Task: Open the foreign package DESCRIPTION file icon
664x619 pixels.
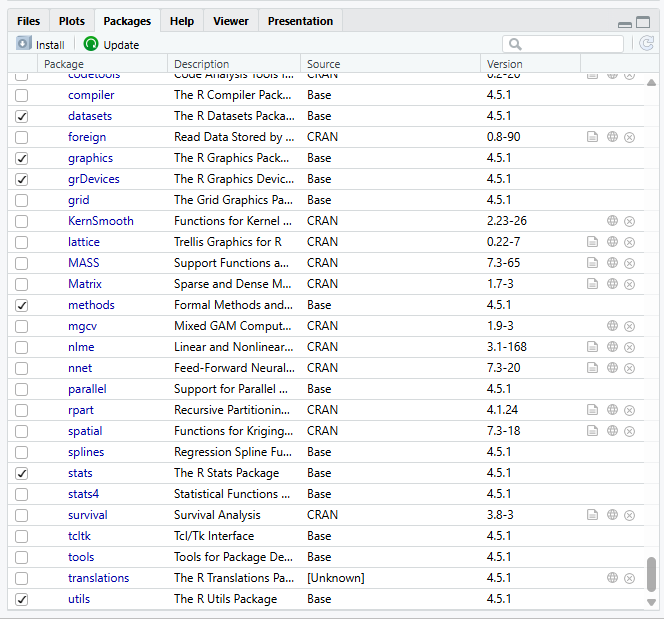Action: click(x=592, y=137)
